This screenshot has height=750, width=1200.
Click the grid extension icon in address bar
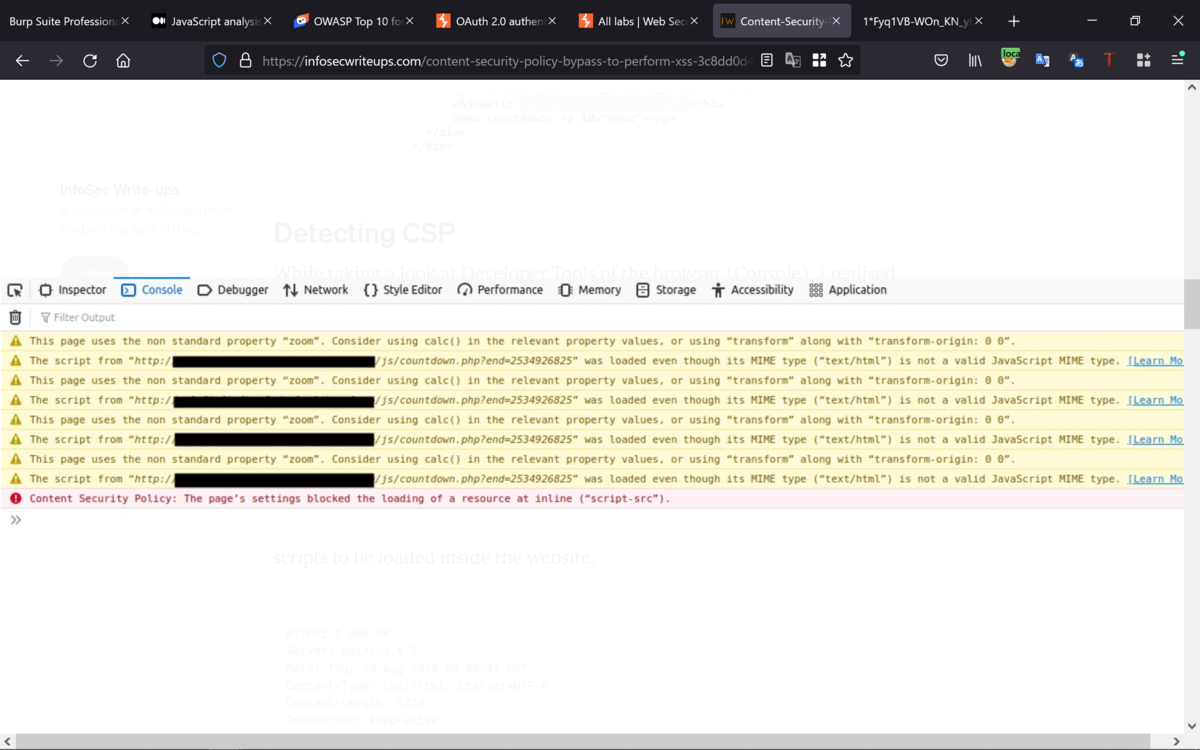click(819, 61)
